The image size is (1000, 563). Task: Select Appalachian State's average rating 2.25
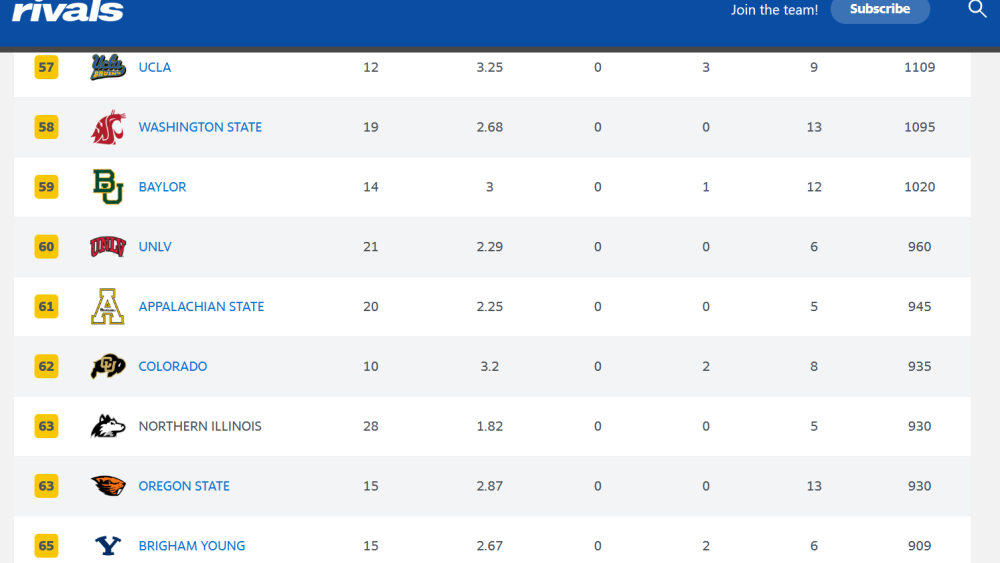[490, 307]
